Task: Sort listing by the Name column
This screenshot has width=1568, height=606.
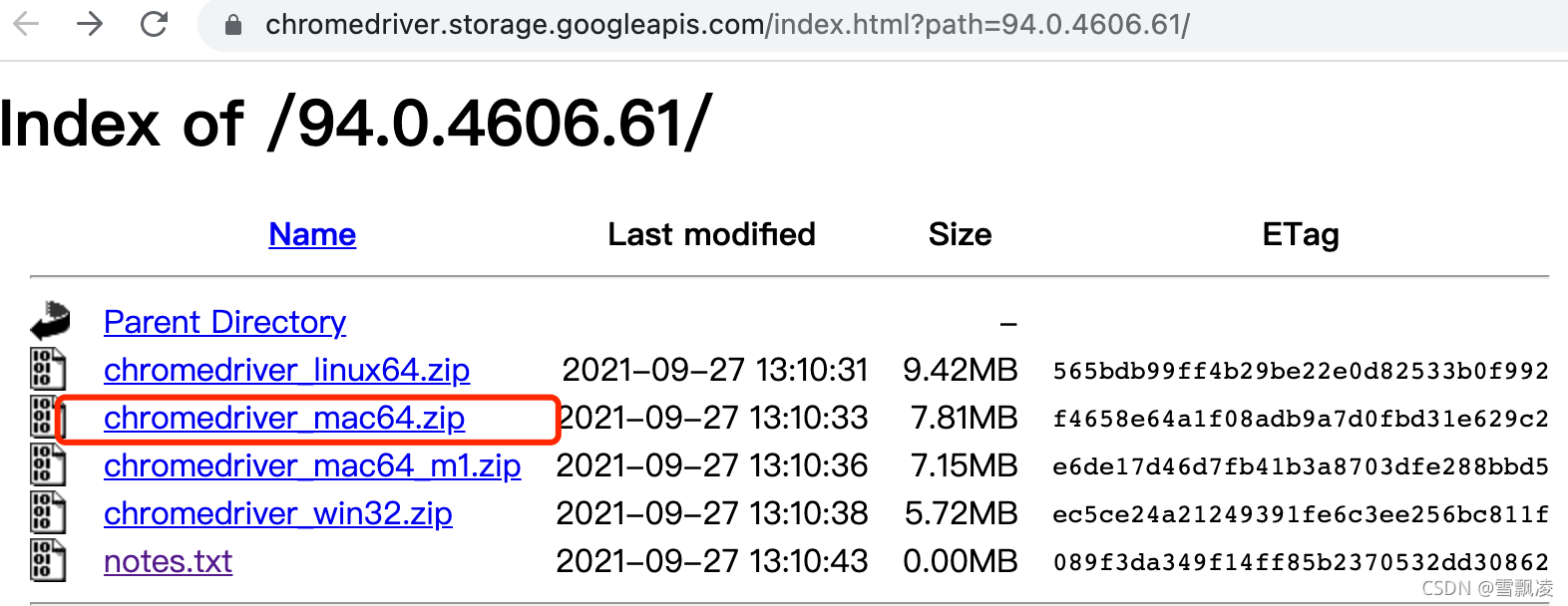Action: [x=311, y=234]
